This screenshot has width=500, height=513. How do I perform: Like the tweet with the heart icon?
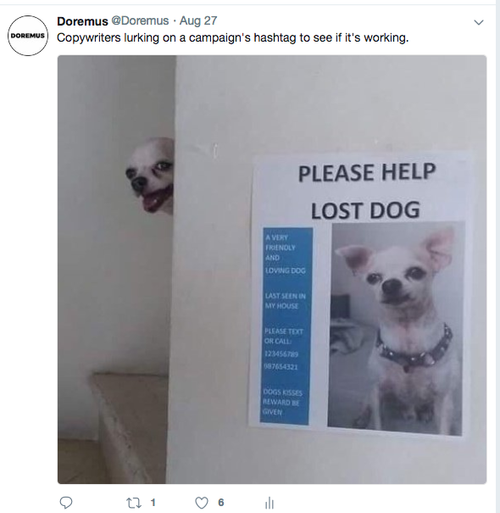[201, 503]
